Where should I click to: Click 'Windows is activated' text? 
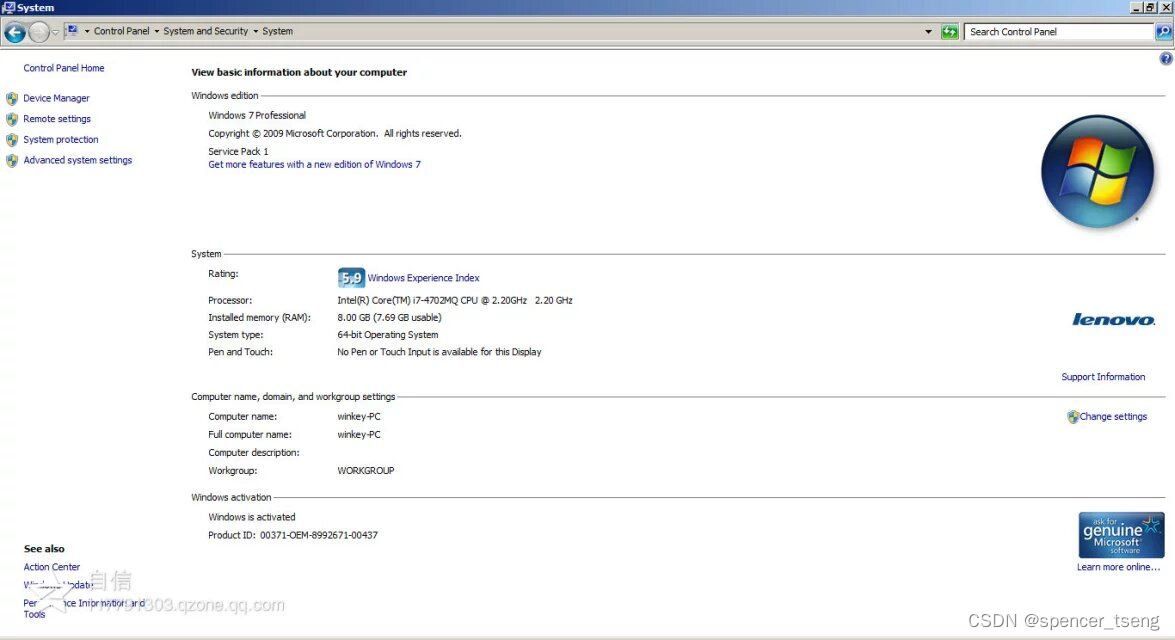(252, 517)
